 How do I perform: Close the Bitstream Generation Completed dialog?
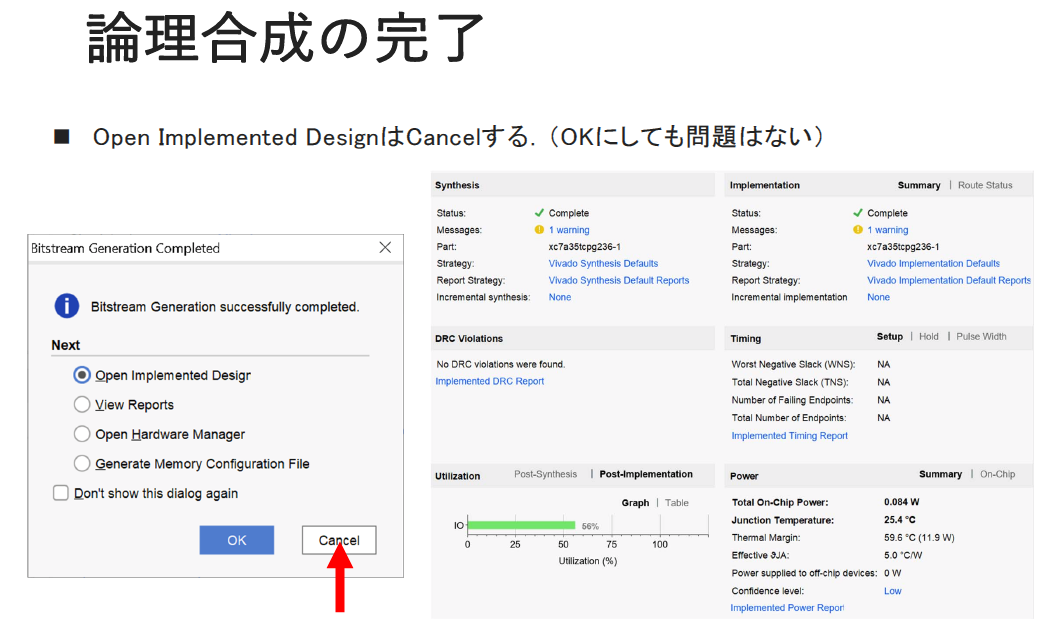point(385,248)
